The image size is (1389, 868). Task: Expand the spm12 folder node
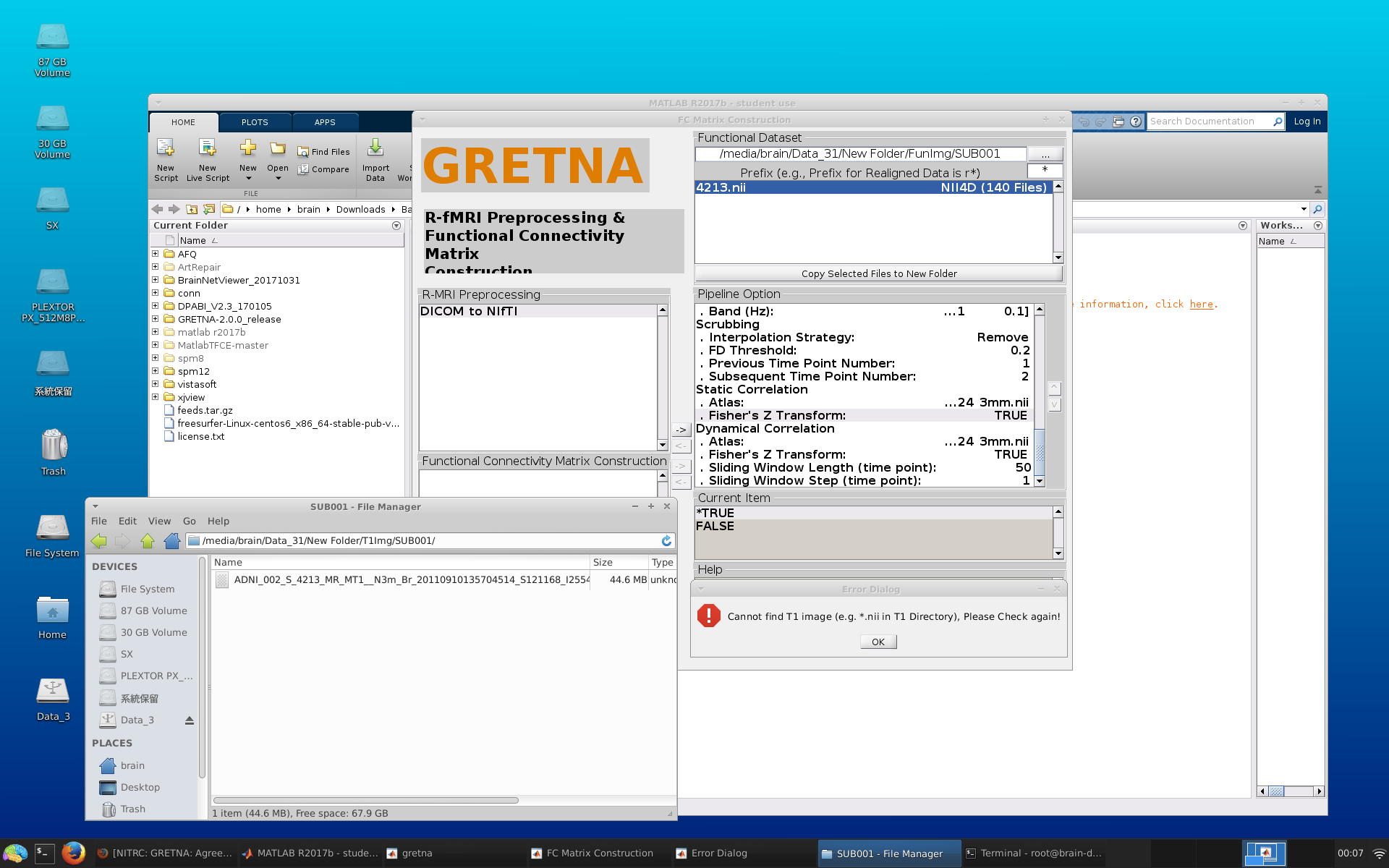pyautogui.click(x=155, y=371)
